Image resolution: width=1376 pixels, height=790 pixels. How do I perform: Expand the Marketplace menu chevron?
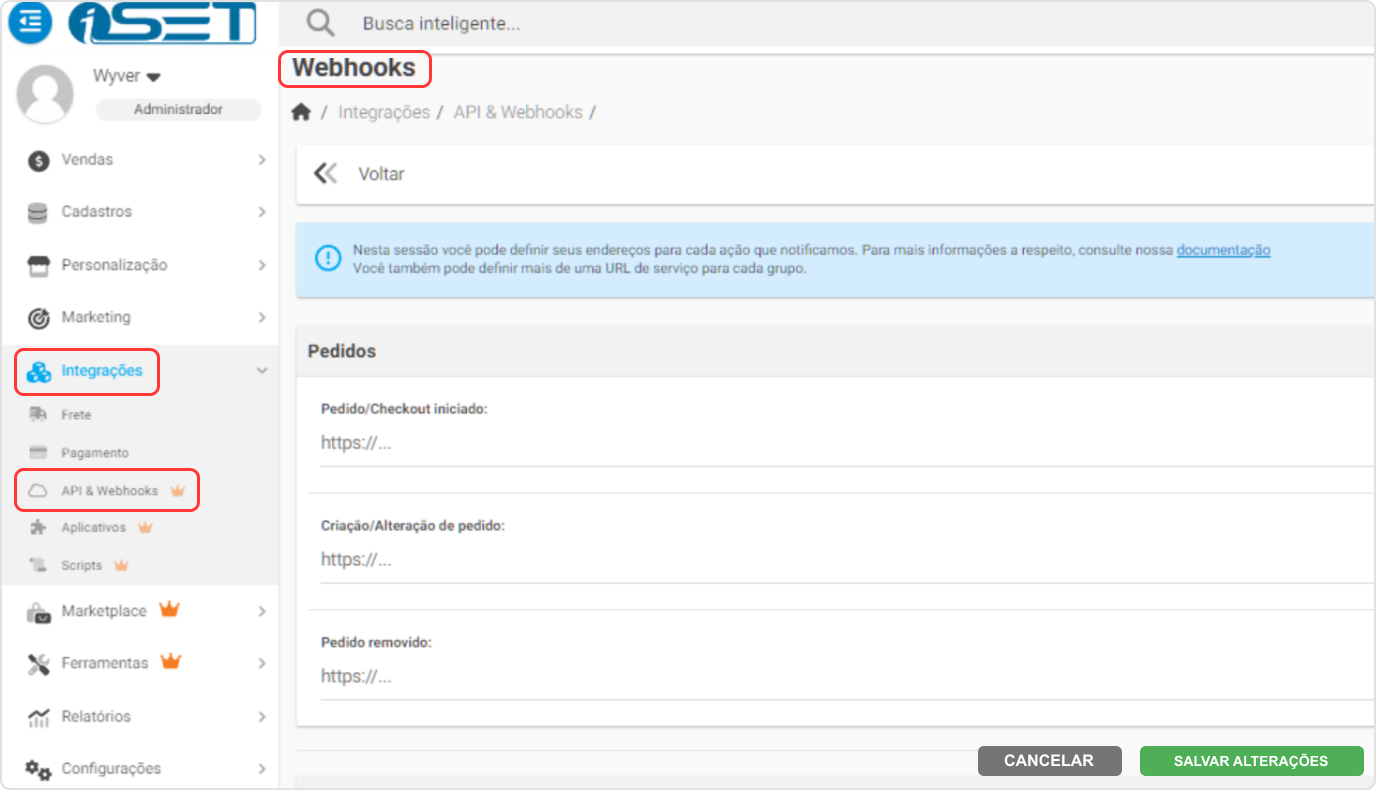coord(262,611)
